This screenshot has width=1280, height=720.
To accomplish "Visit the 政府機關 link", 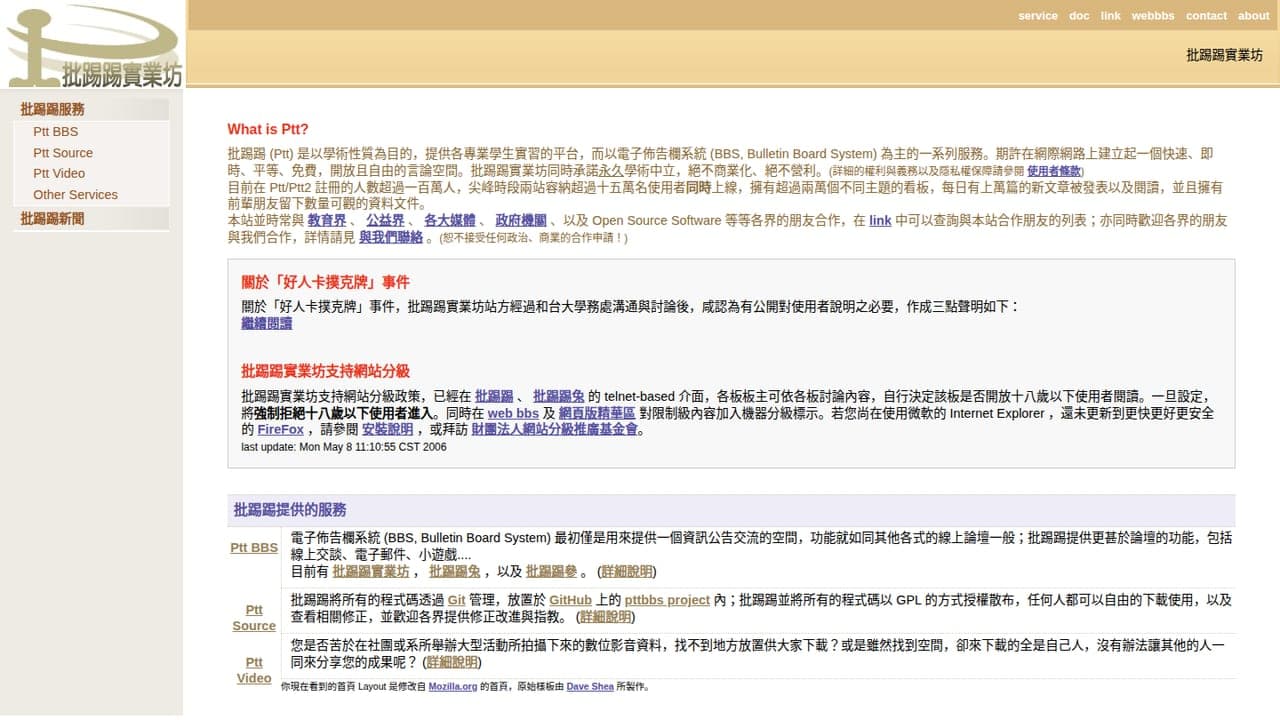I will pos(521,220).
